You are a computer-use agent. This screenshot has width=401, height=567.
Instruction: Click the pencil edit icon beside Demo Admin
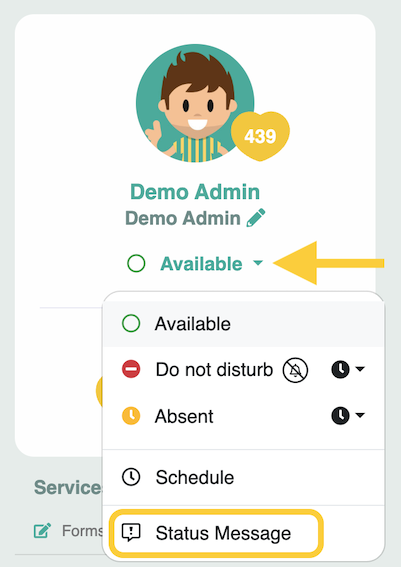tap(256, 218)
